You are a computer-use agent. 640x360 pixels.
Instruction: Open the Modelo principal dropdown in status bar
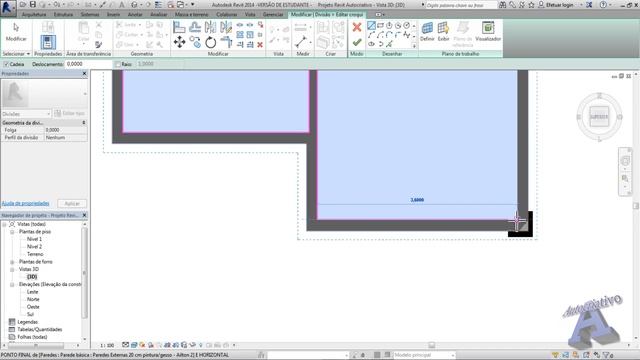pyautogui.click(x=424, y=355)
